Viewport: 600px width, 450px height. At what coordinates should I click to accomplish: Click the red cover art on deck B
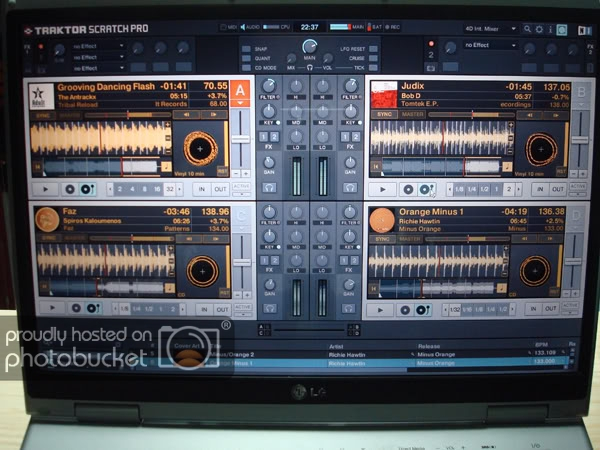(x=384, y=95)
